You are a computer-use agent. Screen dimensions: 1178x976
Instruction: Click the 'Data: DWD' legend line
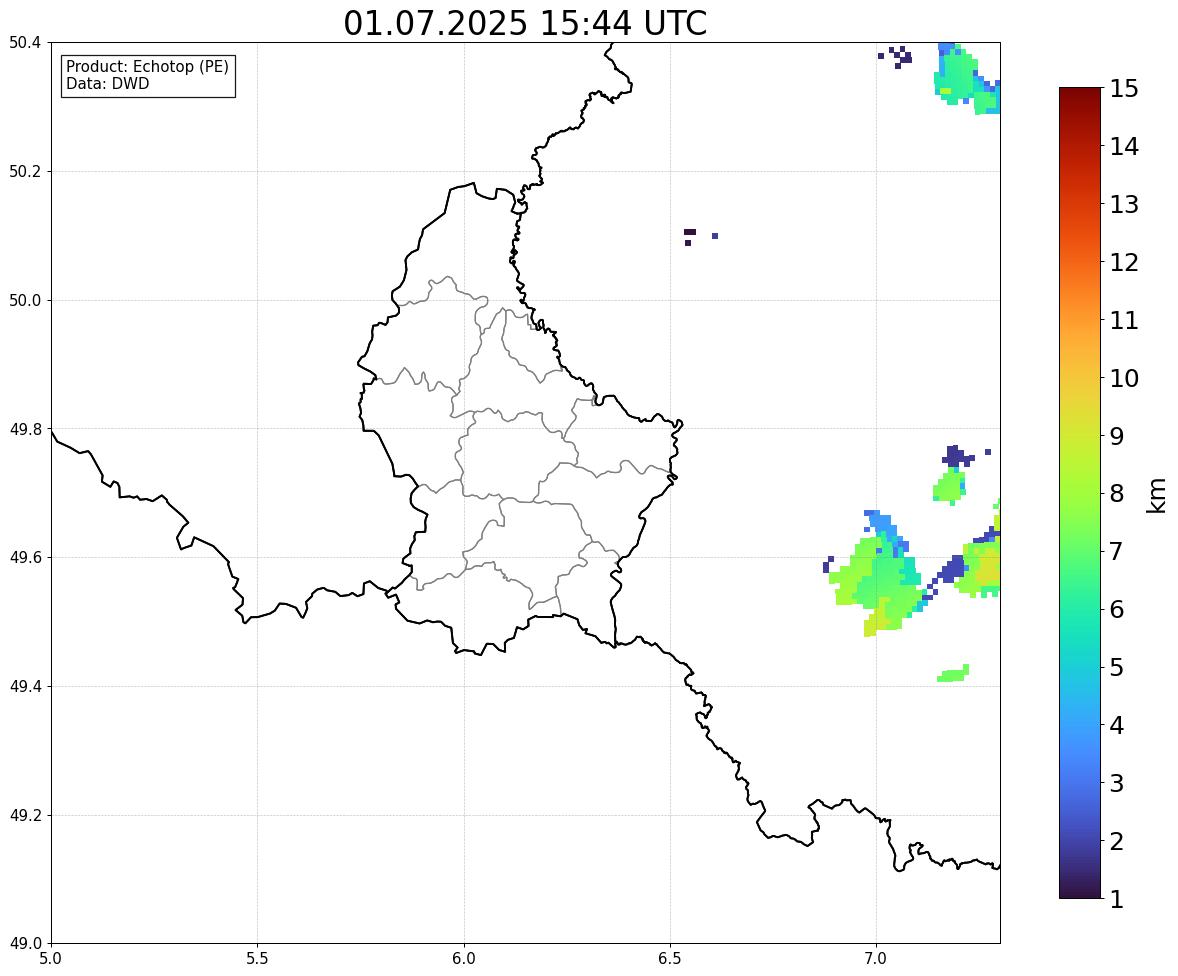107,83
